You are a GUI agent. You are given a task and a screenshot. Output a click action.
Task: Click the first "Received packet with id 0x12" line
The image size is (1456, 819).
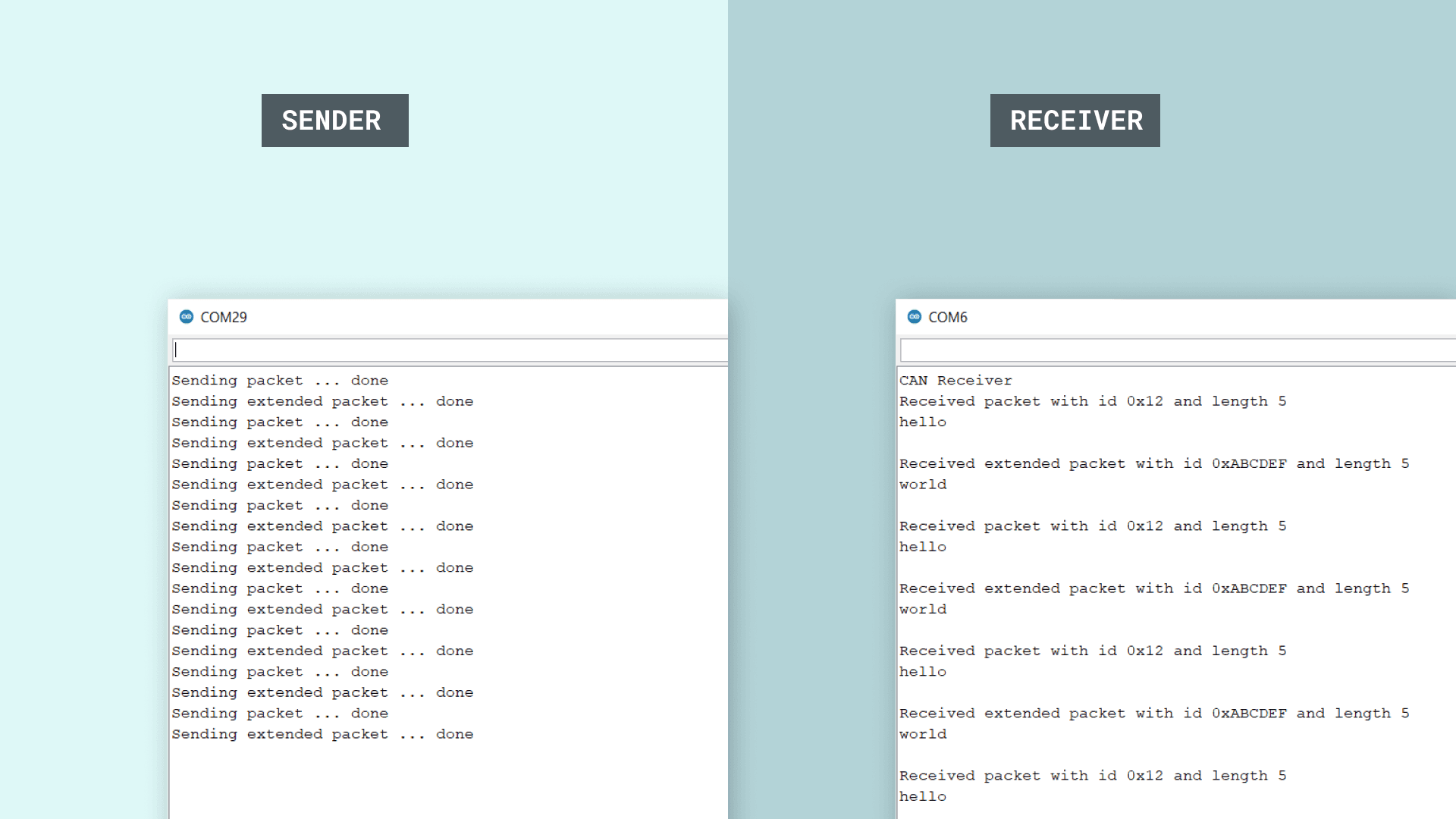click(x=1092, y=401)
